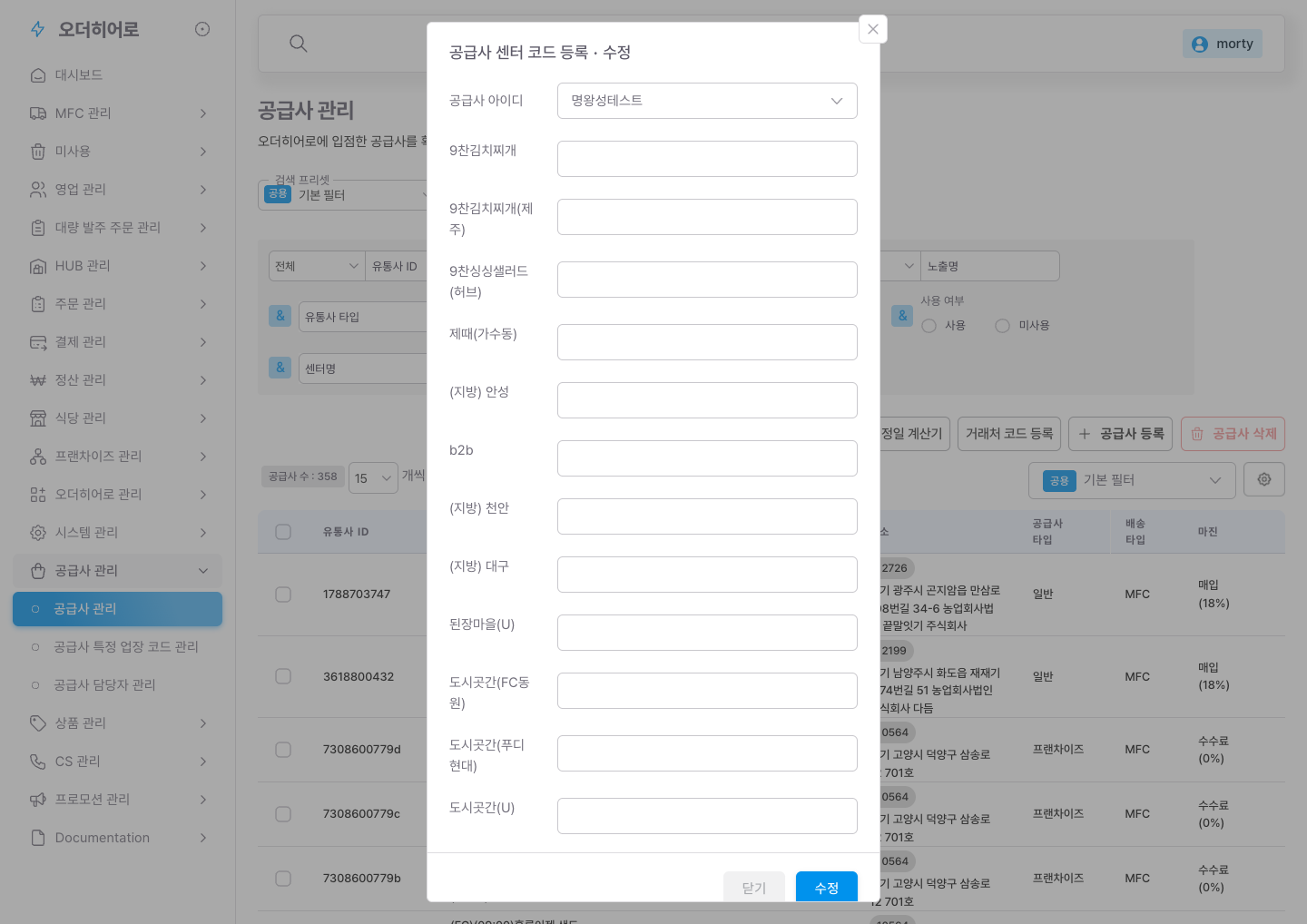Image resolution: width=1307 pixels, height=924 pixels.
Task: Click the & operator next to 센터명
Action: [x=280, y=368]
